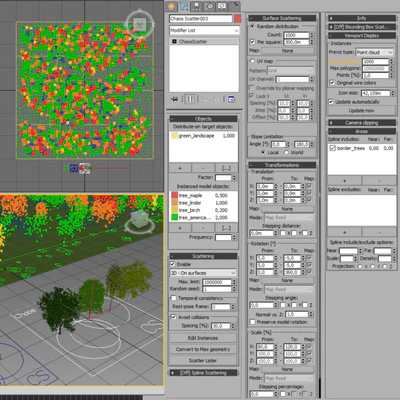Image resolution: width=400 pixels, height=400 pixels.
Task: Open the Modifier List dropdown
Action: coord(204,30)
